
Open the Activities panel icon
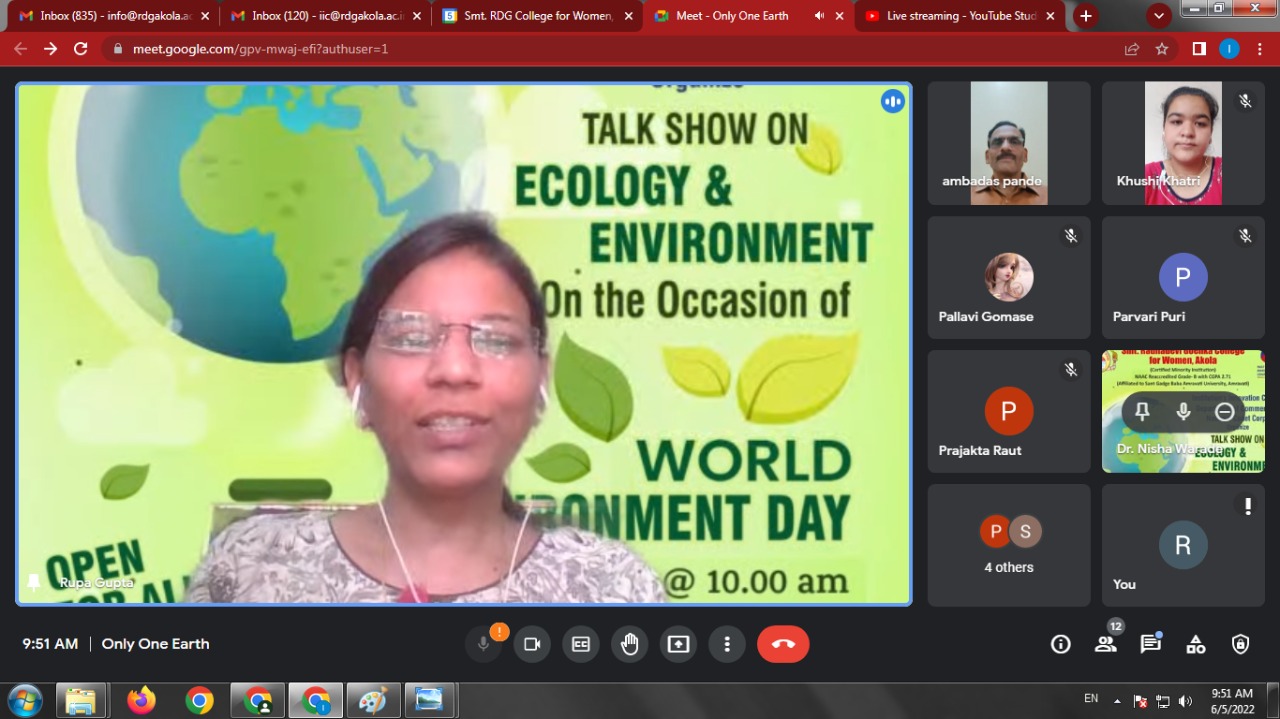1195,644
